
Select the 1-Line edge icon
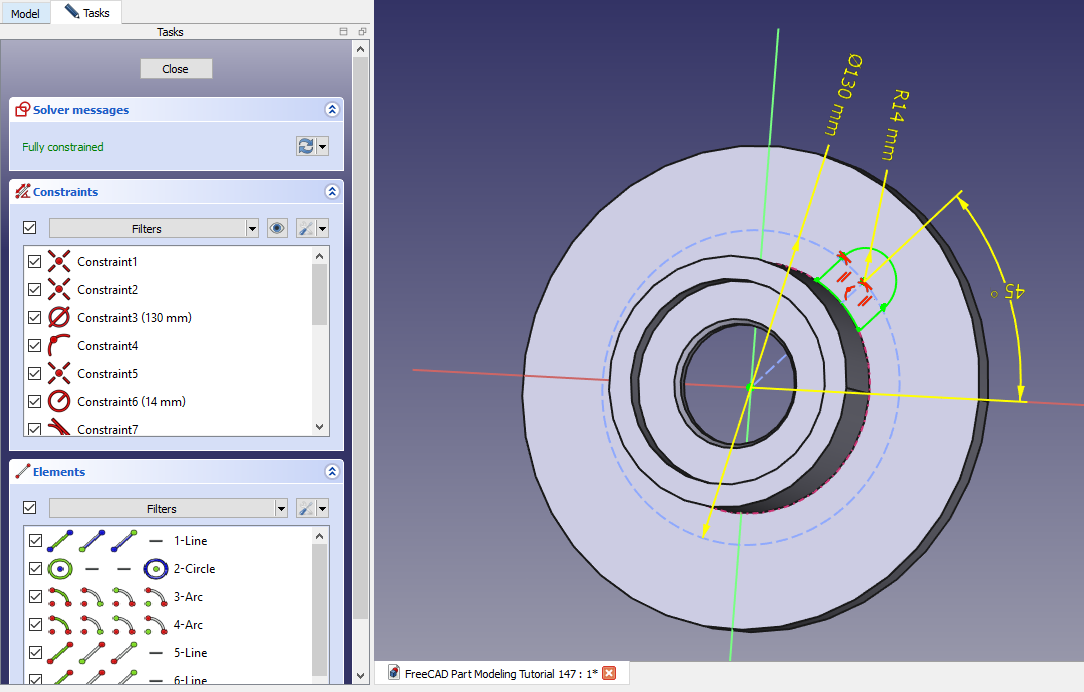[60, 541]
